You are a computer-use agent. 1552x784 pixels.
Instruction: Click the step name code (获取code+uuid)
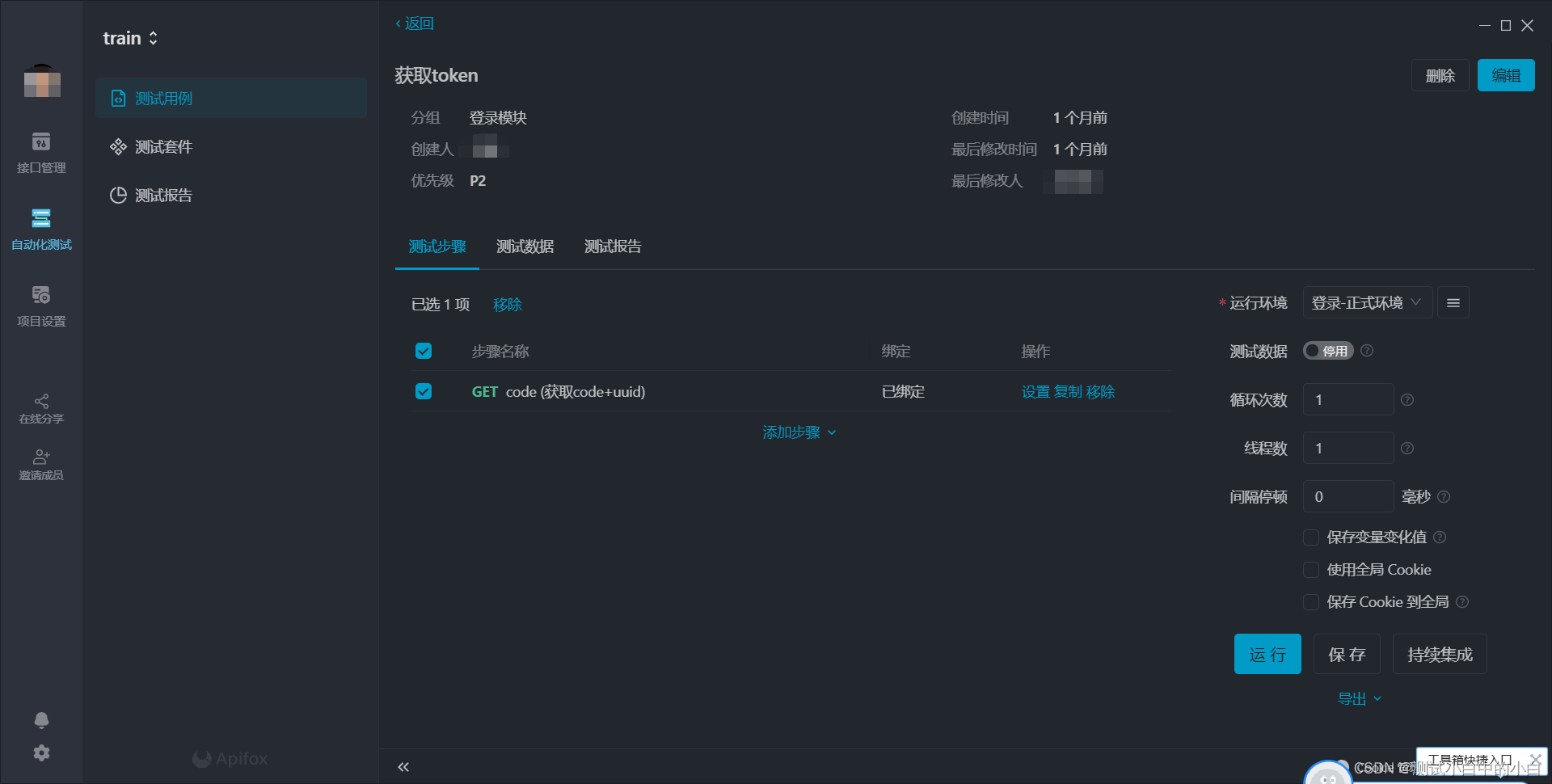point(576,392)
